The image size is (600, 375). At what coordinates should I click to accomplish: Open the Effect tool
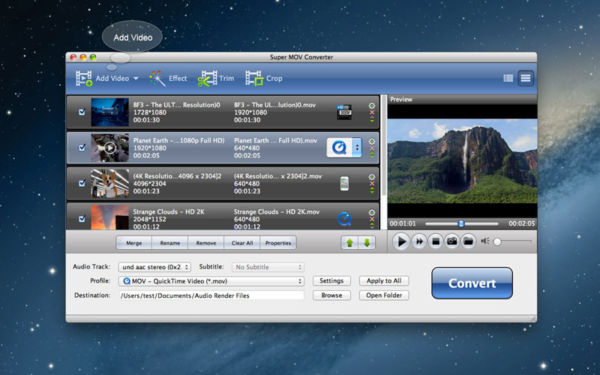click(x=168, y=78)
